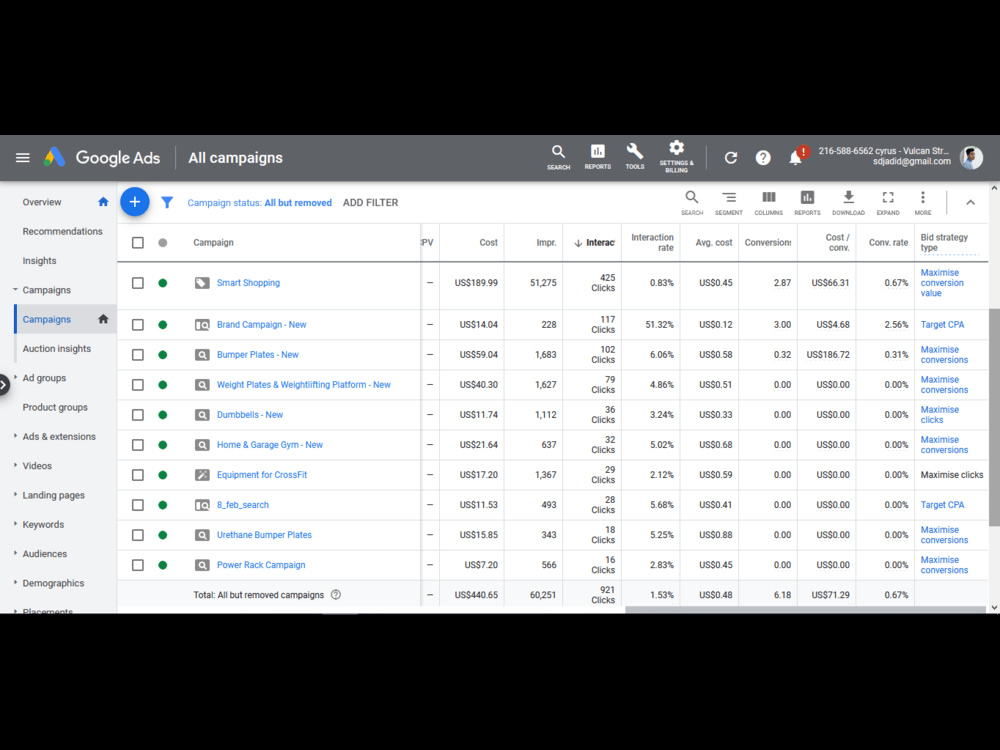Viewport: 1000px width, 750px height.
Task: Sort by the Interactions column header
Action: click(594, 242)
